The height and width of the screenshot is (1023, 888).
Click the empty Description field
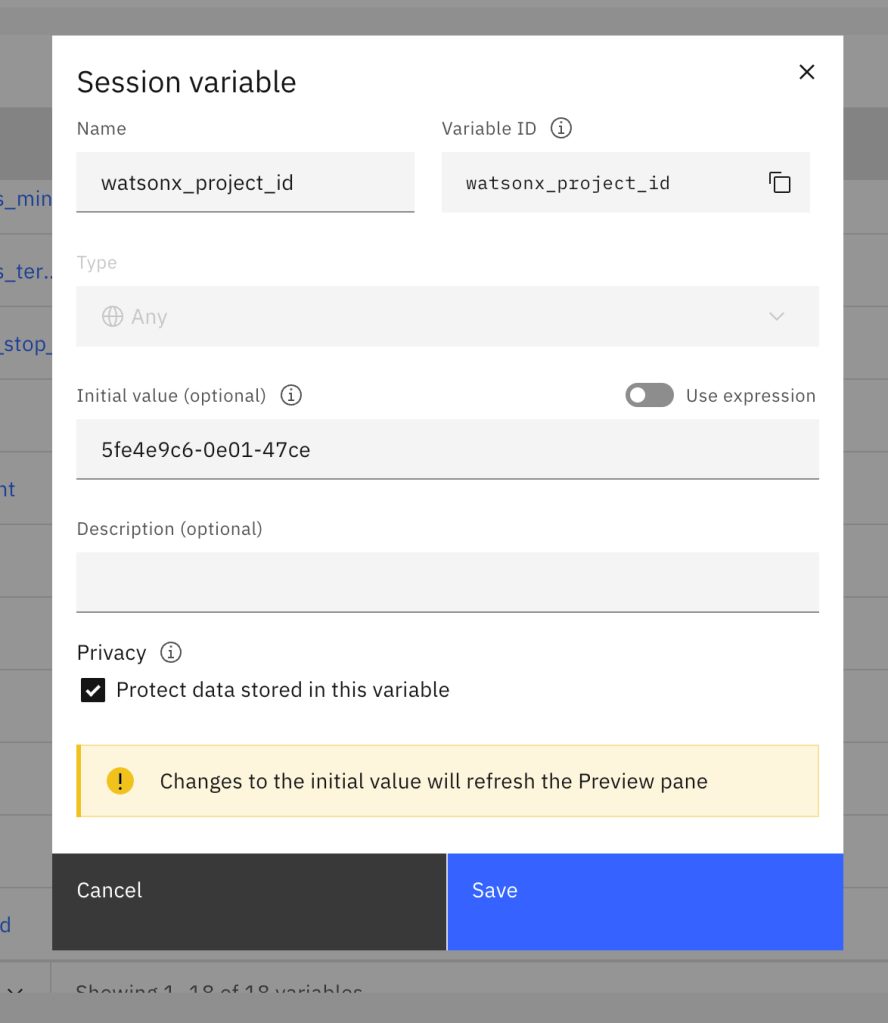point(447,582)
